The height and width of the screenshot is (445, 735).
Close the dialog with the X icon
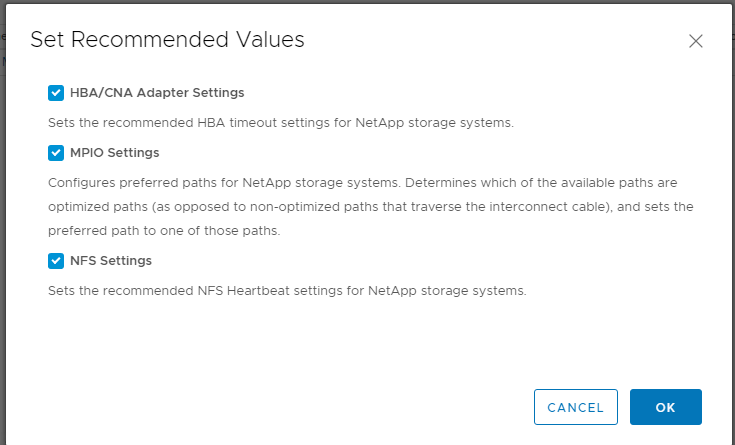696,41
